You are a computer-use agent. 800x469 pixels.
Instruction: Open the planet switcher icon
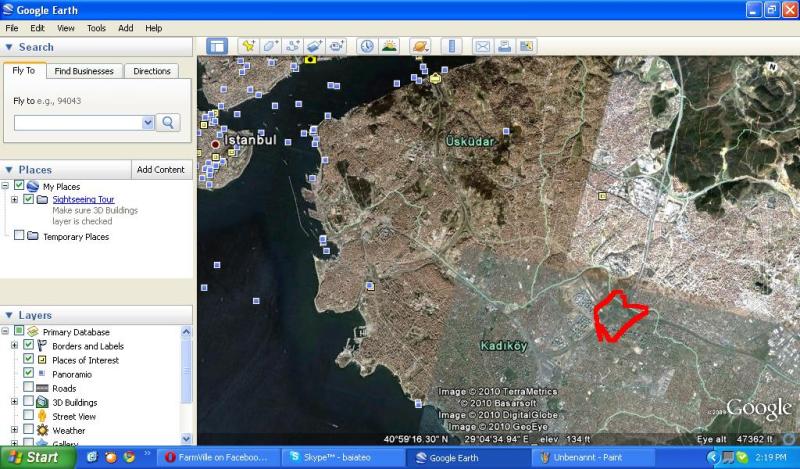420,46
